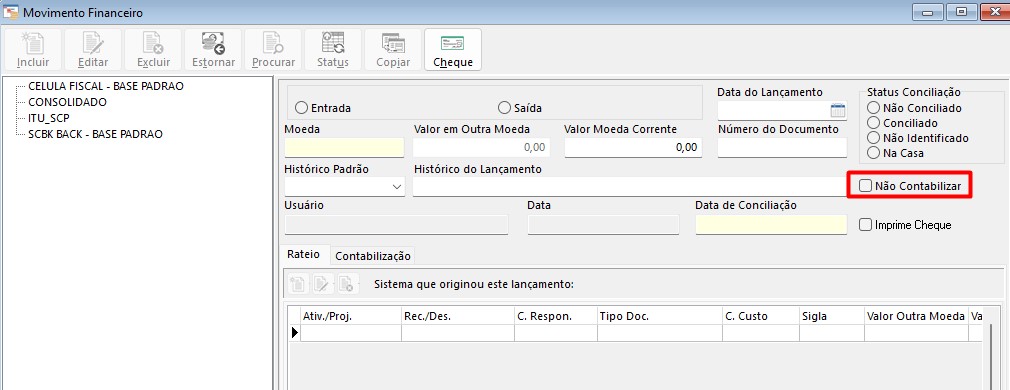Choose Não Conciliado status option
1010x390 pixels.
point(873,108)
